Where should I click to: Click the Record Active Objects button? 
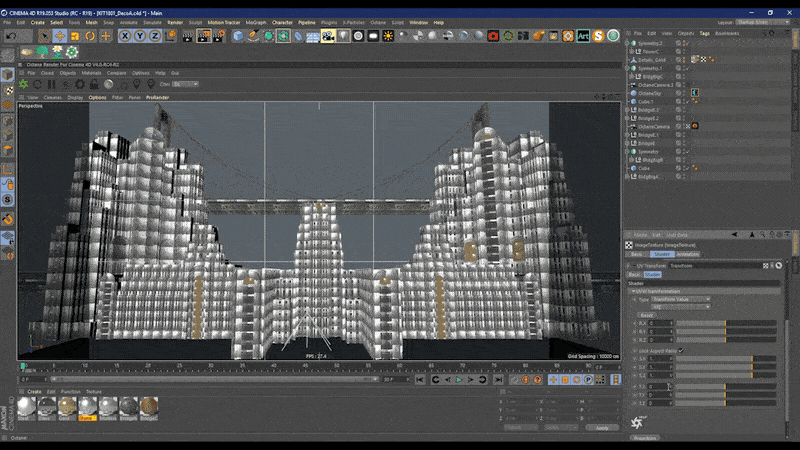tap(514, 380)
